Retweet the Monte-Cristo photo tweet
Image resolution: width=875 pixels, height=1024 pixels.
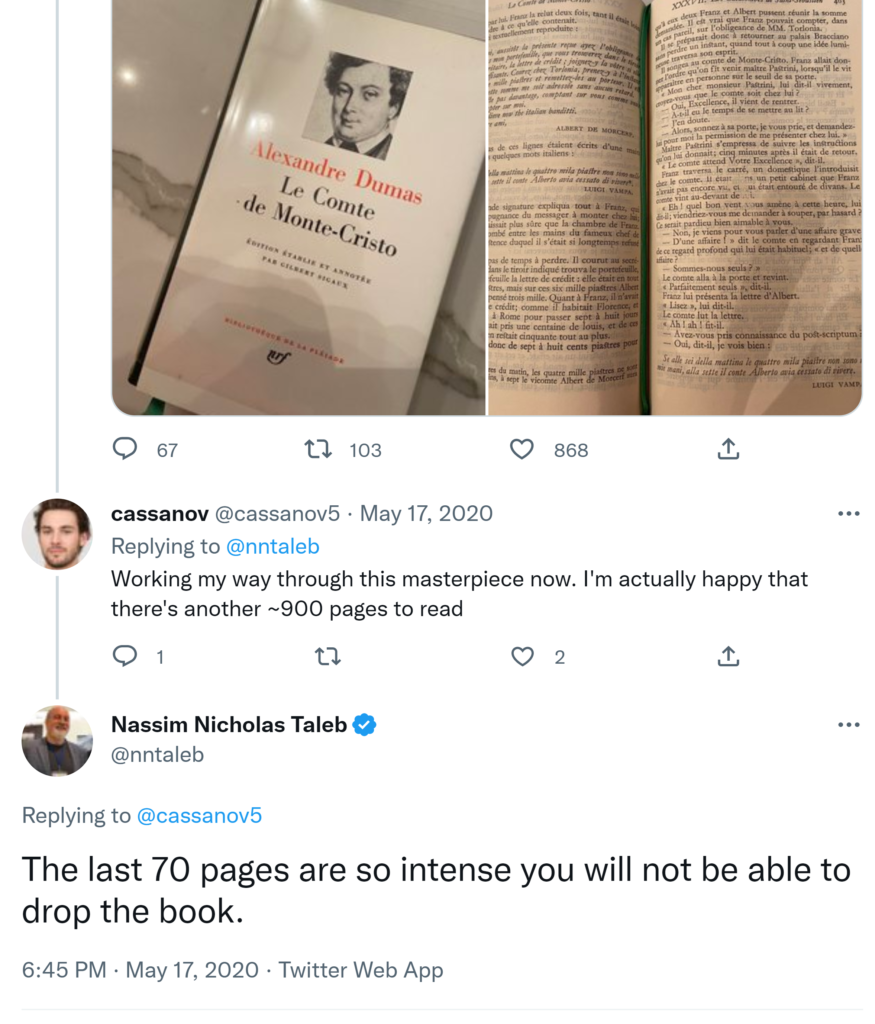[318, 449]
